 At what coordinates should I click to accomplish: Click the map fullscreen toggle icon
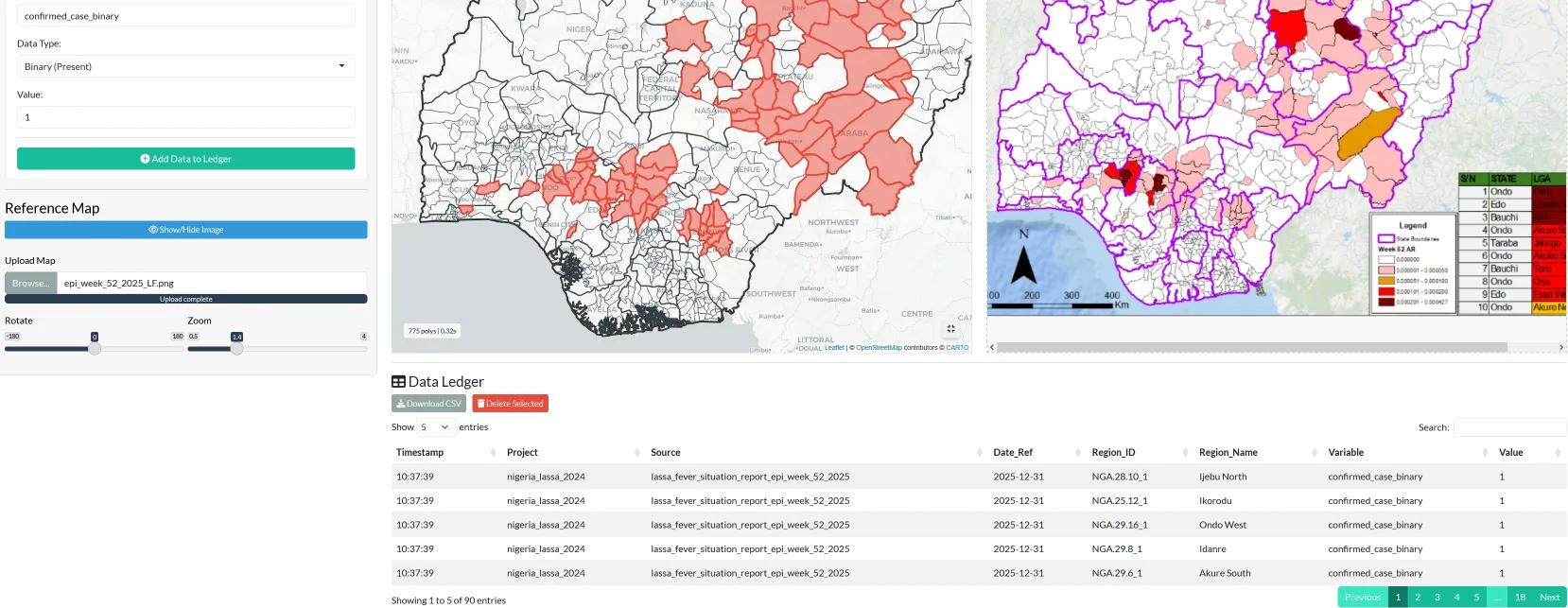click(950, 329)
